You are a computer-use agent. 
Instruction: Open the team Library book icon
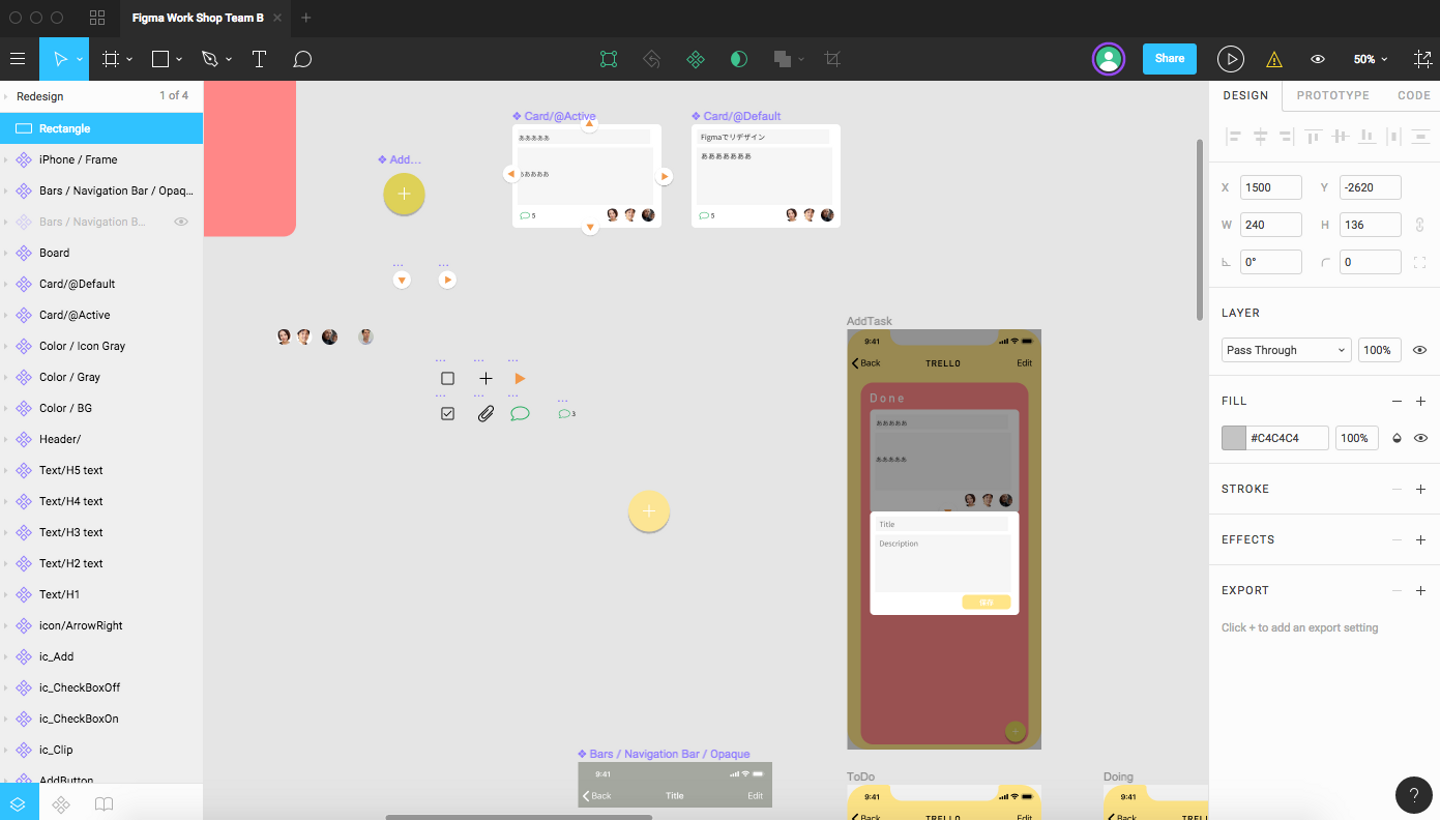coord(104,803)
